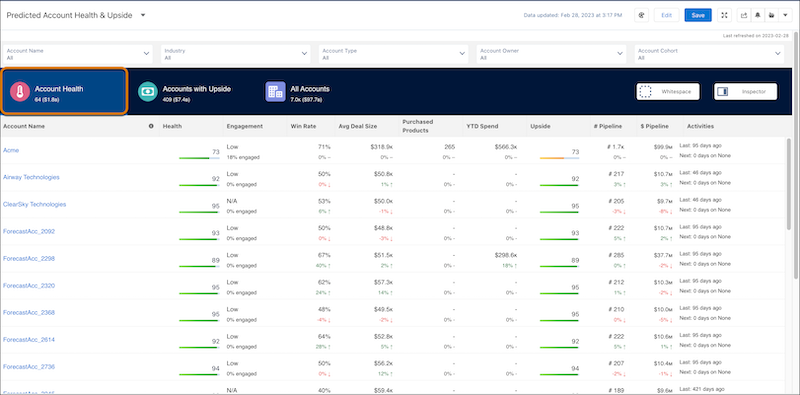Click Airway Technologies Last: 46 days ago
This screenshot has width=800, height=395.
coord(701,173)
